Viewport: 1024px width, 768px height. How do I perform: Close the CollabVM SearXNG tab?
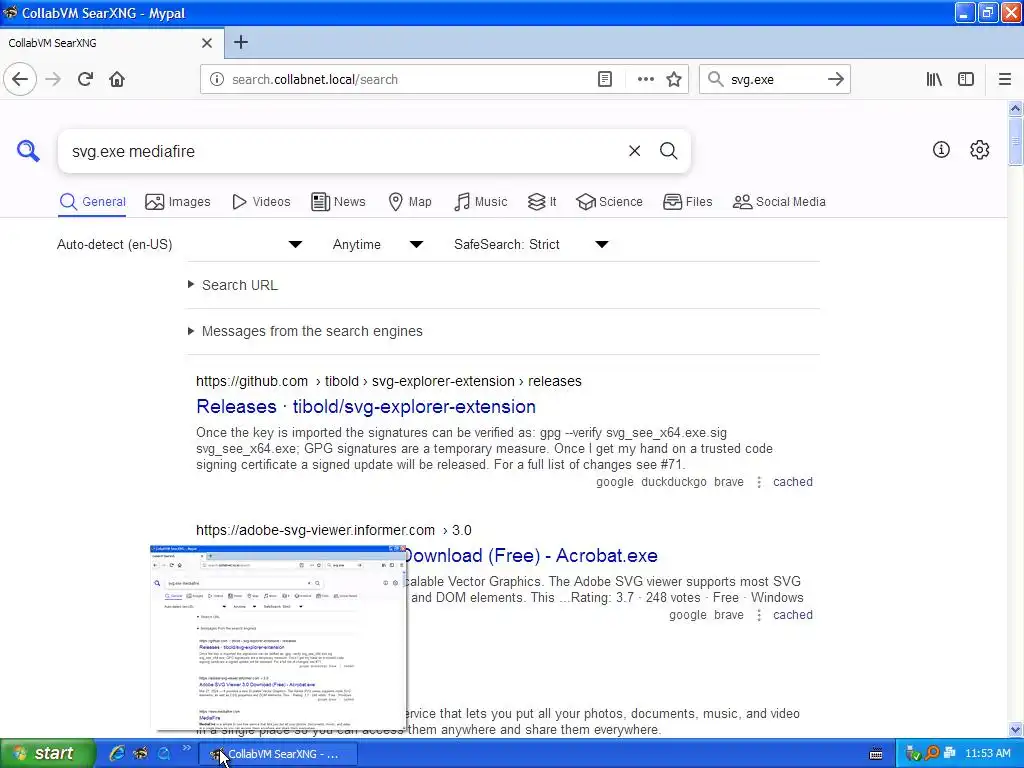tap(207, 43)
